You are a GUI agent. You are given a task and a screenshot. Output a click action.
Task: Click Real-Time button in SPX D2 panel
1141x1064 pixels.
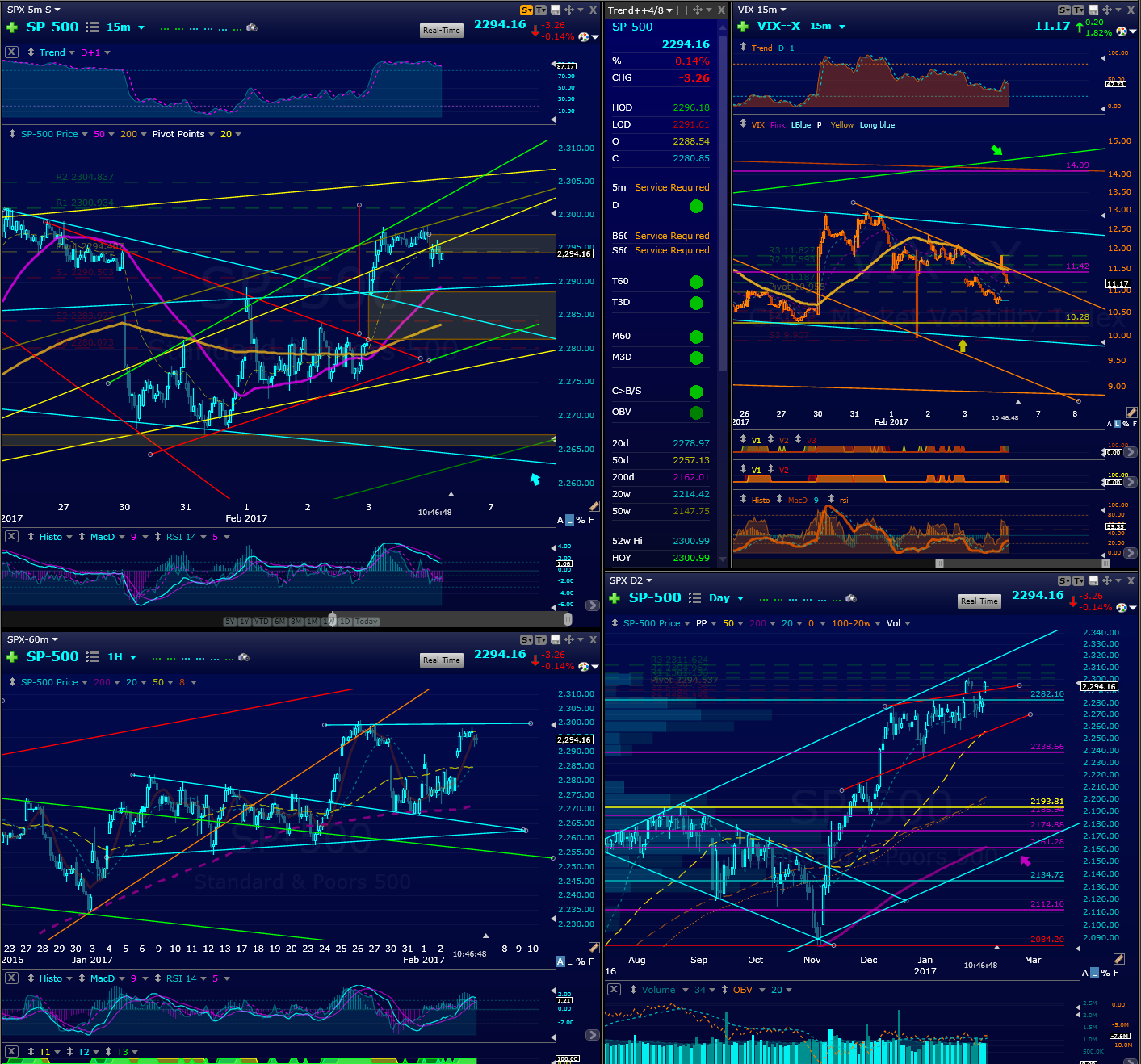click(x=979, y=601)
